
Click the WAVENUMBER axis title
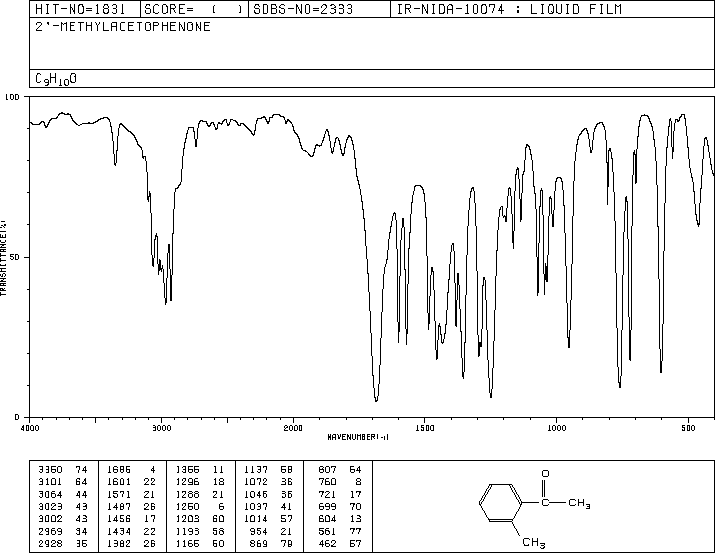pos(358,437)
